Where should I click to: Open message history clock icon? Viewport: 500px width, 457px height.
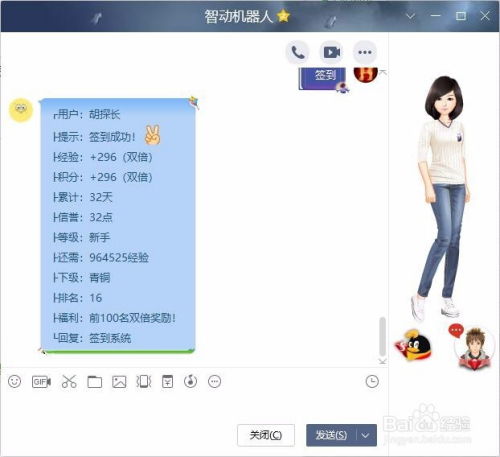(372, 381)
